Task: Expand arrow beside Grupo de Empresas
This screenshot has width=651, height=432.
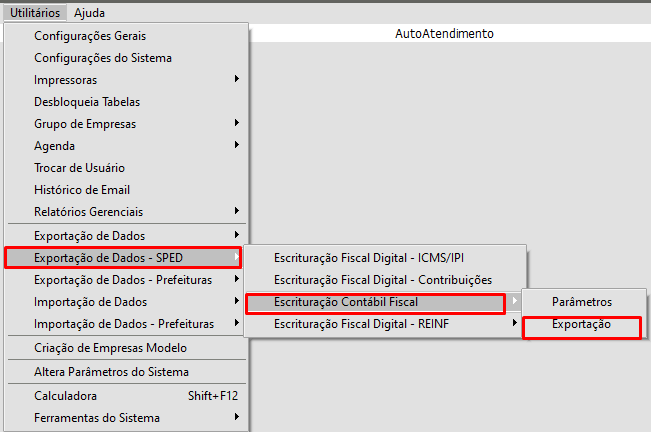Action: (x=237, y=122)
